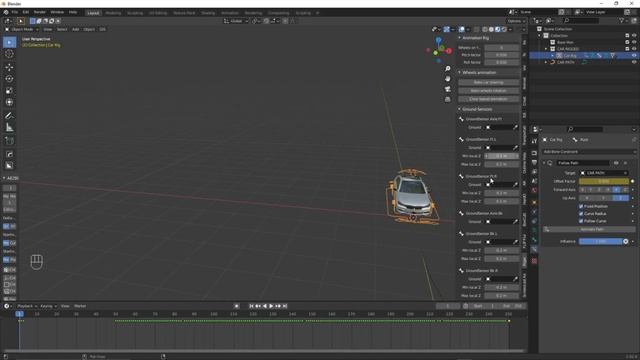Select the Add Cube tool
This screenshot has width=640, height=360.
click(9, 141)
